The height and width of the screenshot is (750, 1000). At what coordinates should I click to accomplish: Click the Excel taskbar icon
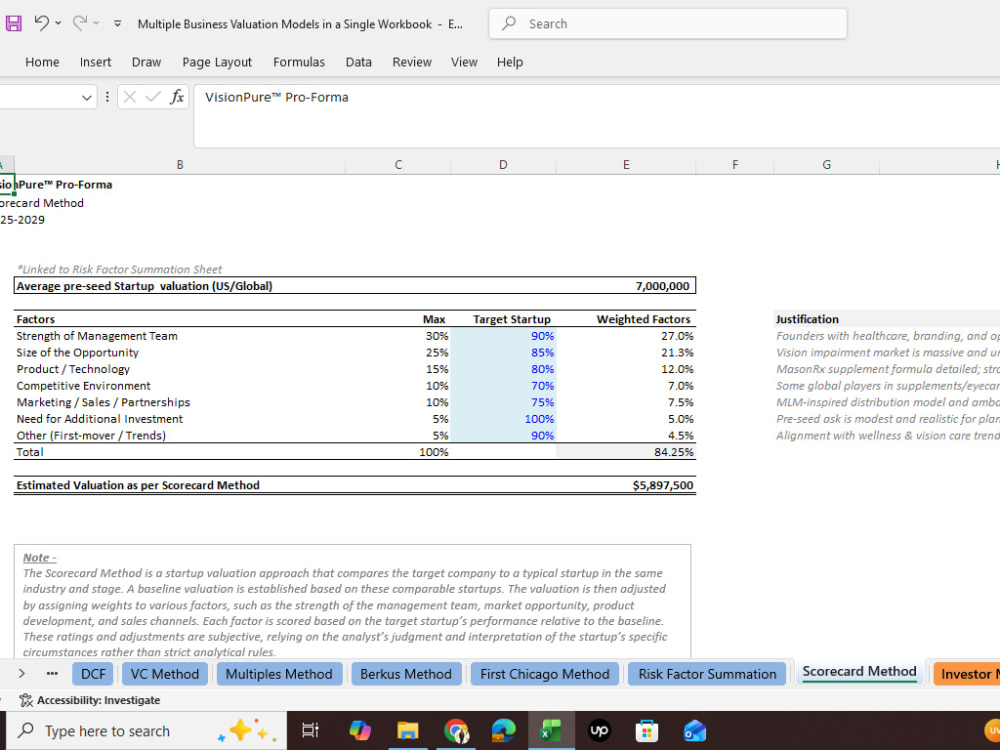[551, 731]
